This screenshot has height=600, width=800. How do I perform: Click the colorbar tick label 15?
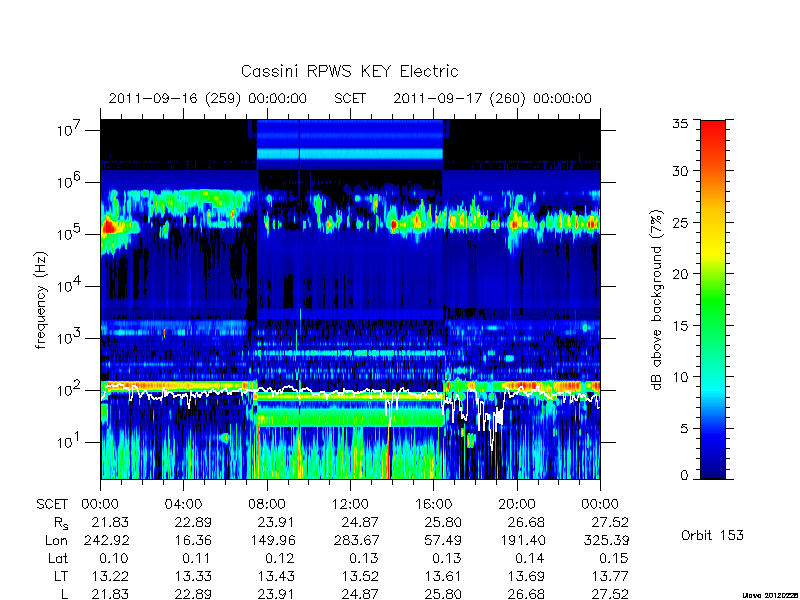[680, 325]
